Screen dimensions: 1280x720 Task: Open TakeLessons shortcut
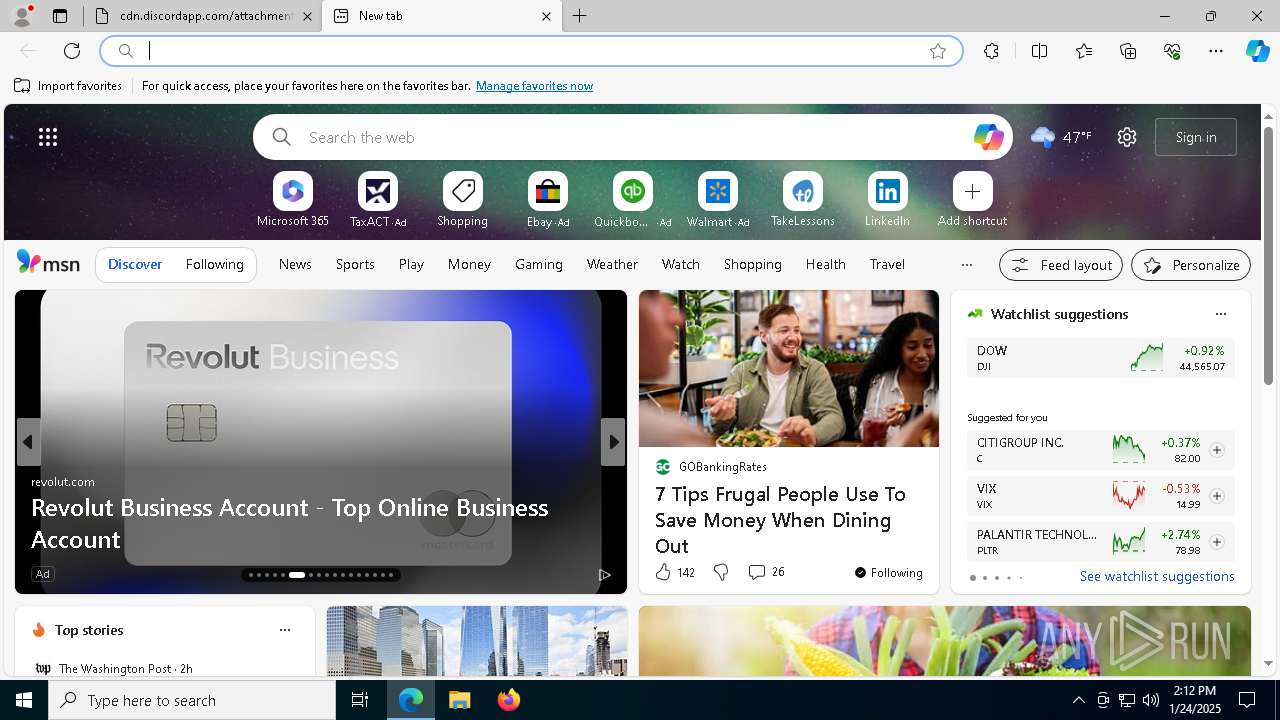click(802, 200)
